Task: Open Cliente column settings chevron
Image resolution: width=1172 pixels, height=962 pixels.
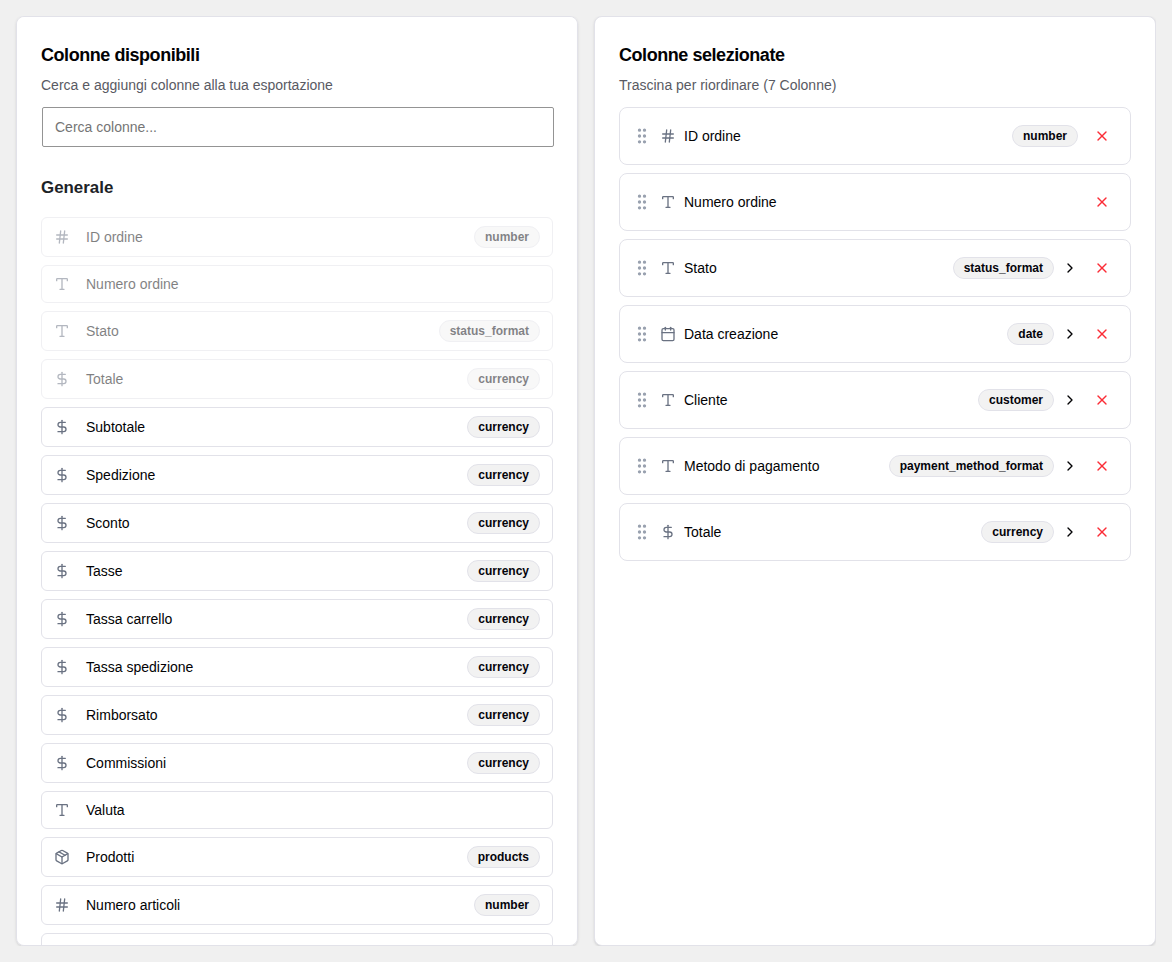Action: [1070, 400]
